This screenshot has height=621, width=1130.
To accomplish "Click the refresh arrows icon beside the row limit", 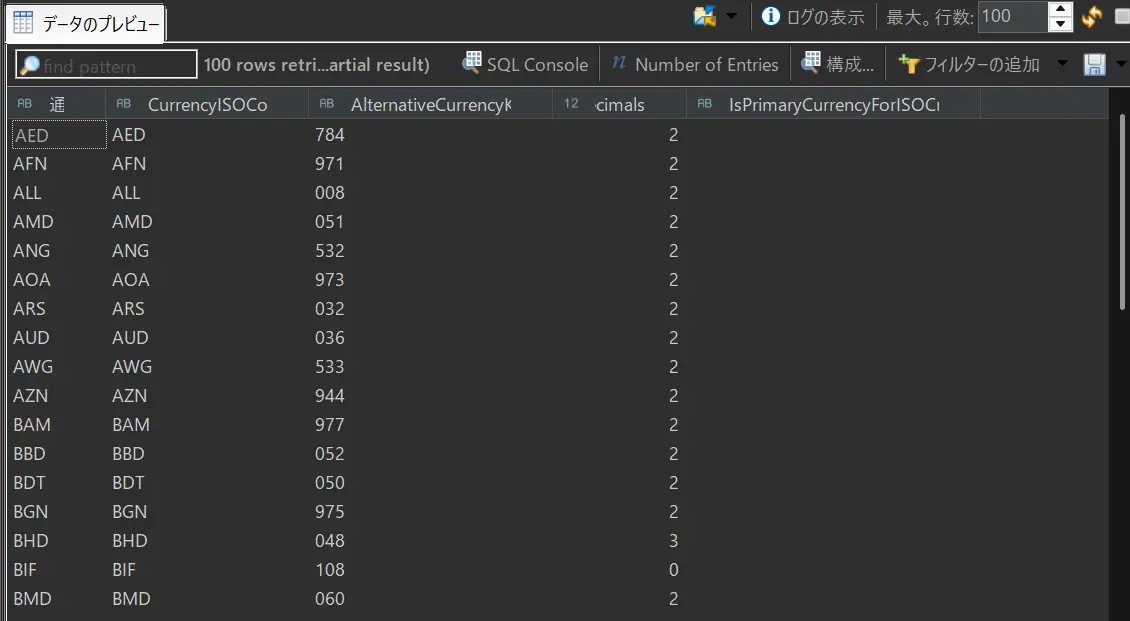I will [1091, 17].
